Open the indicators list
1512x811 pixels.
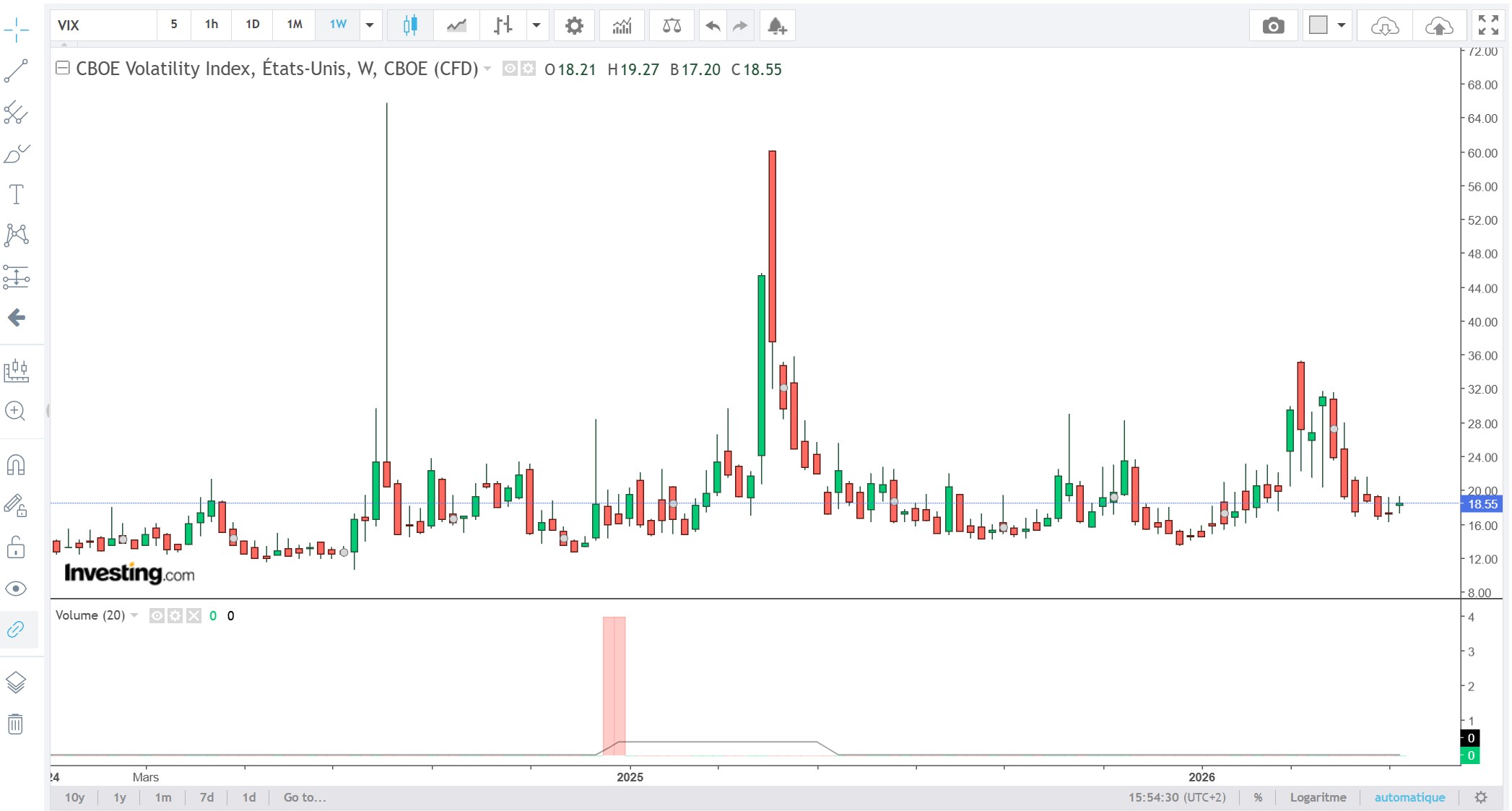pos(622,26)
